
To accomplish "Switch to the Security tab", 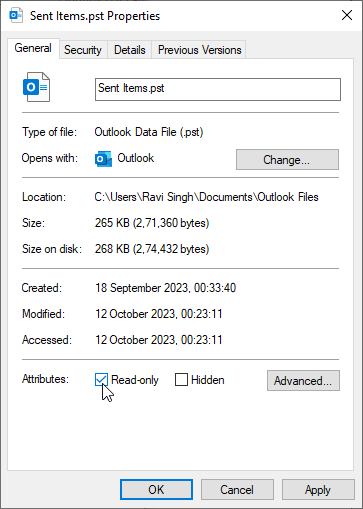I will tap(83, 50).
